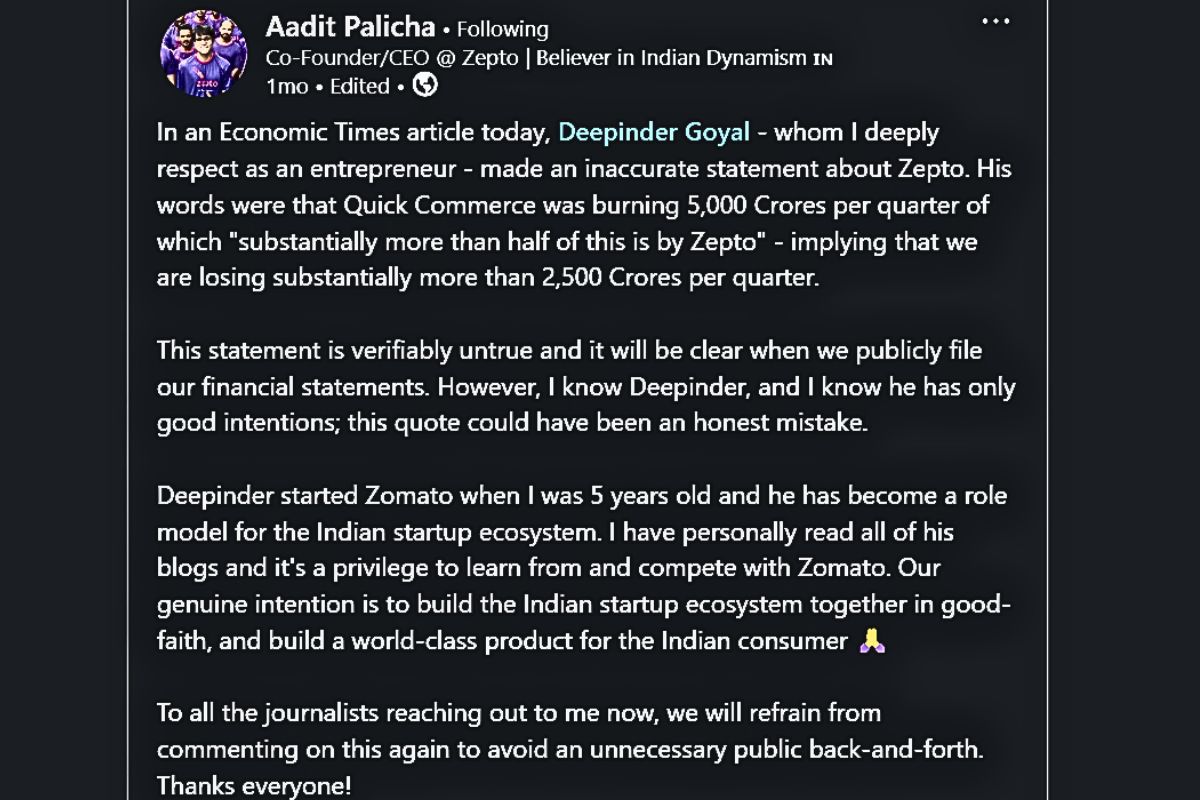Click the 'Co-Founder/CEO @ Zepto' headline
This screenshot has height=800, width=1200.
(392, 58)
